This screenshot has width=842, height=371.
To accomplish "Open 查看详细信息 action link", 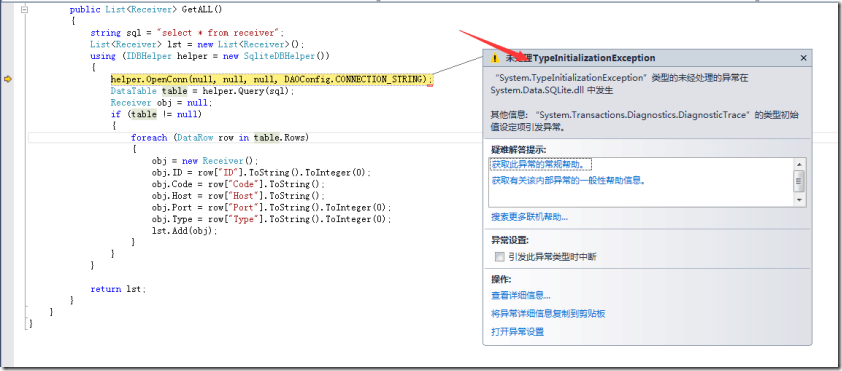I will point(521,295).
